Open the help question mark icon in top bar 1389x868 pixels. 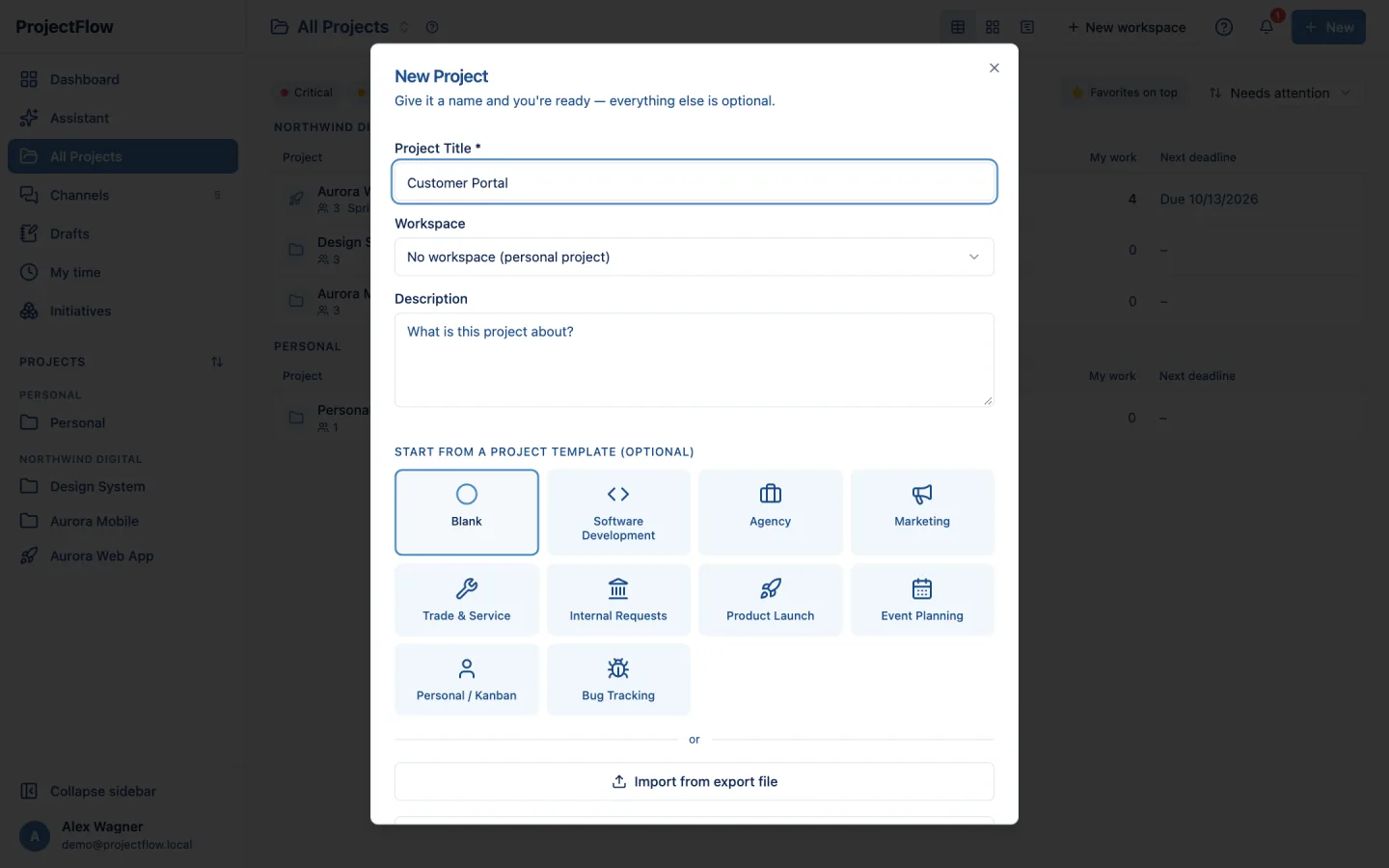point(1224,27)
